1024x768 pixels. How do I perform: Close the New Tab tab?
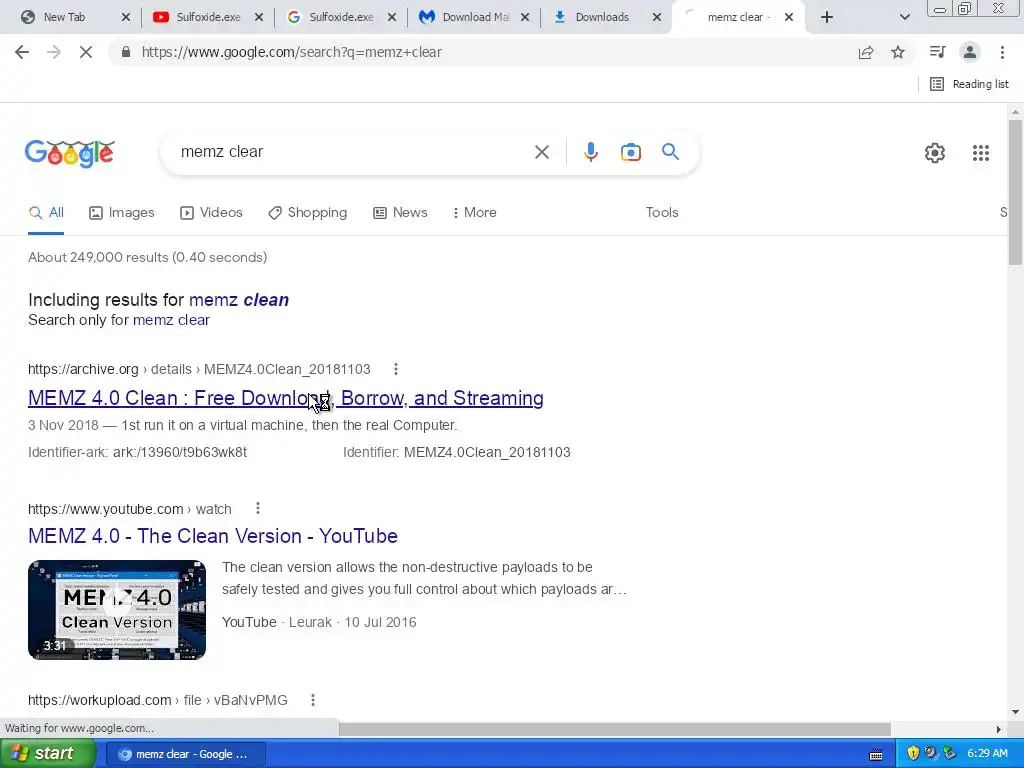click(x=126, y=17)
